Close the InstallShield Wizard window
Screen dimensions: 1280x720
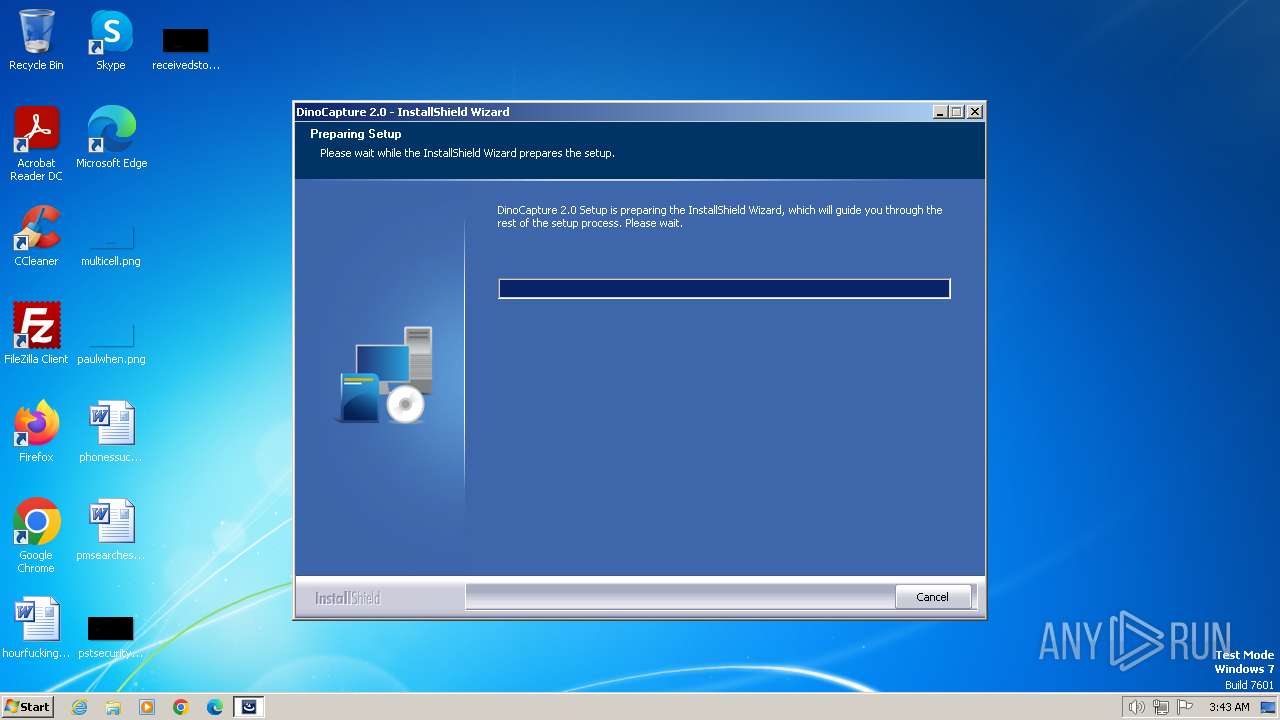pyautogui.click(x=975, y=112)
